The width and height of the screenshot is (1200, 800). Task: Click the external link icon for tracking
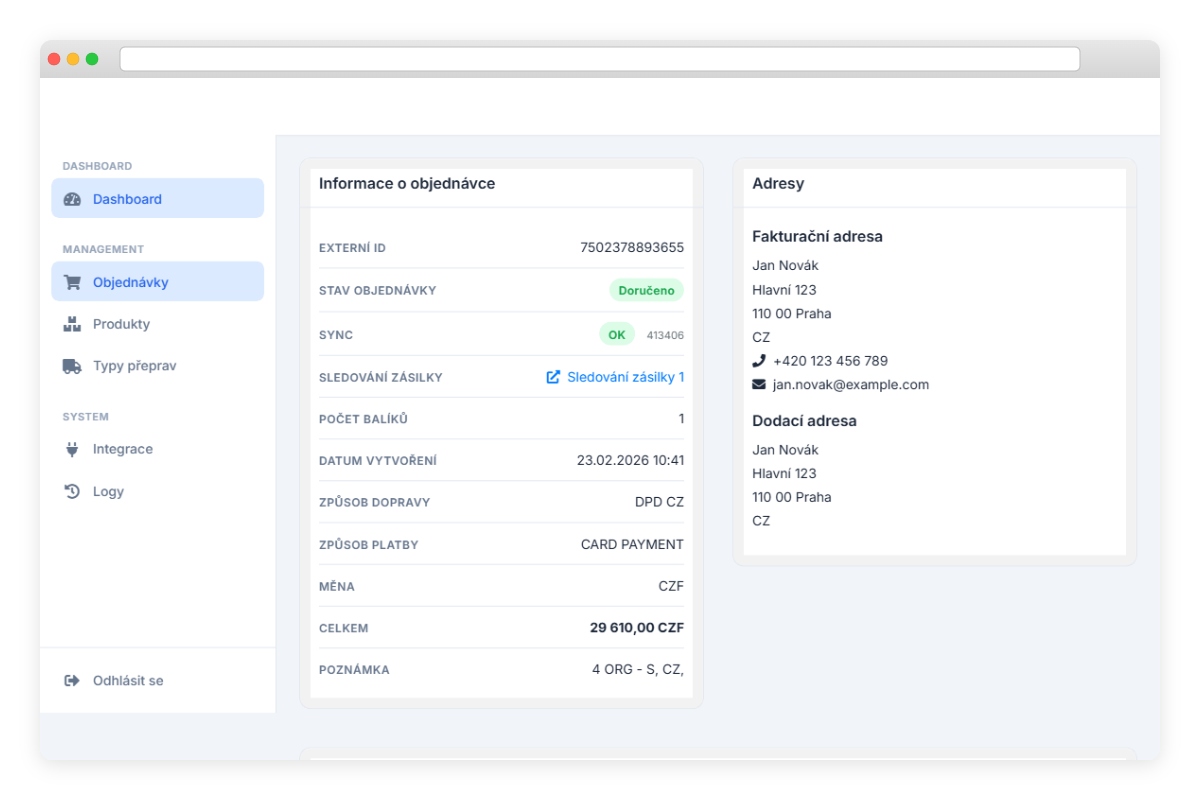553,377
